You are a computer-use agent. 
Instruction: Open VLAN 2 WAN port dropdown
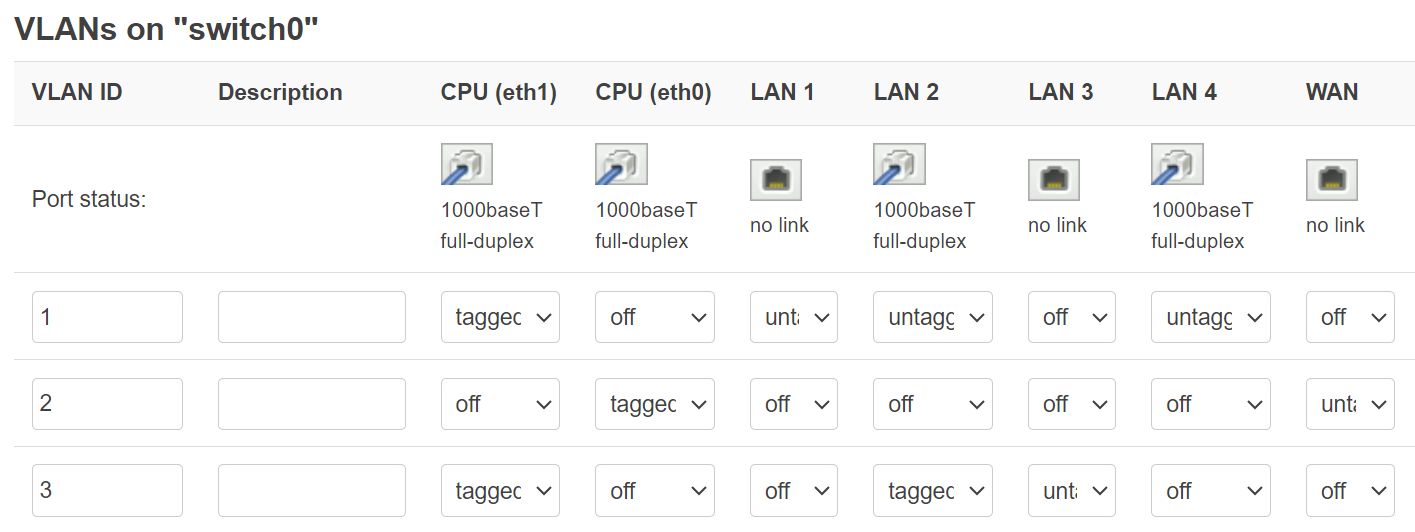(x=1350, y=404)
